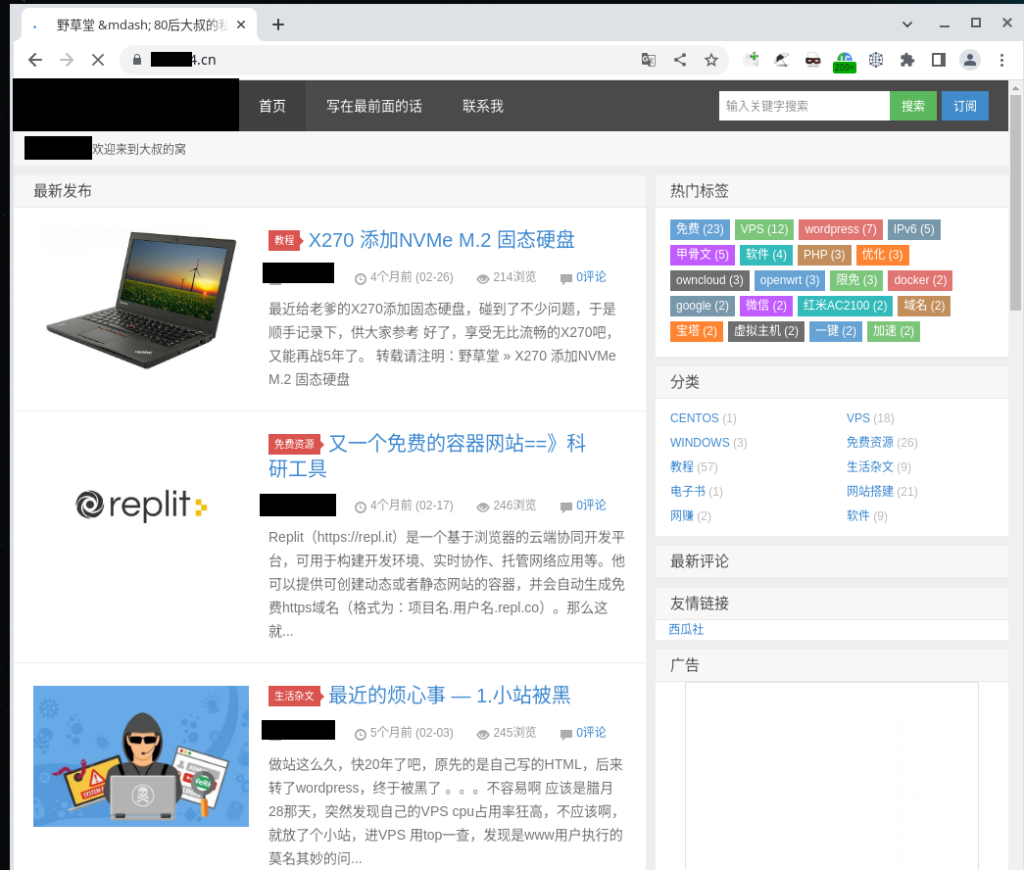Viewport: 1024px width, 870px height.
Task: Click the share icon in address bar
Action: click(680, 60)
